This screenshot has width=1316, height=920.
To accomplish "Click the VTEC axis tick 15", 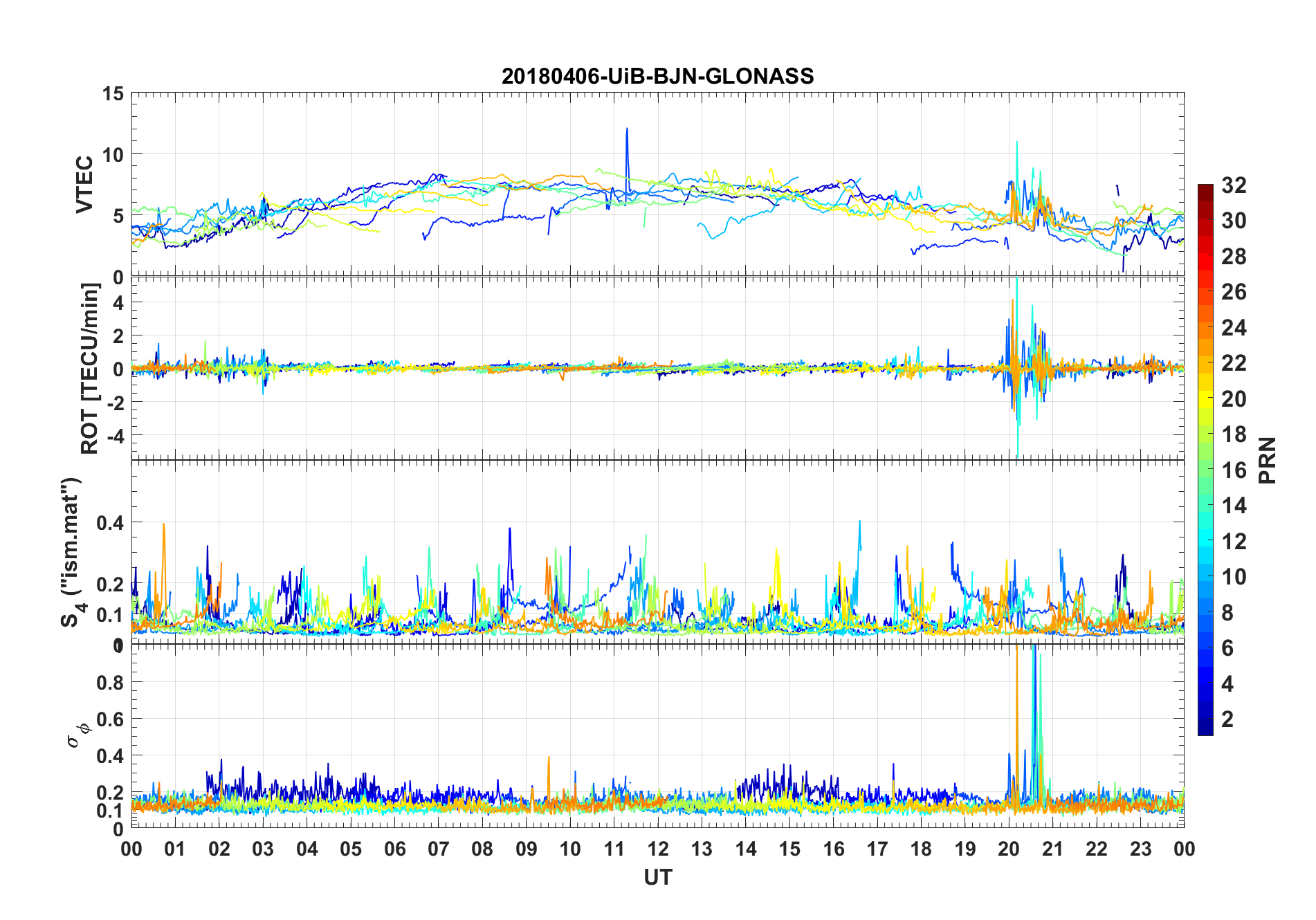I will coord(112,93).
